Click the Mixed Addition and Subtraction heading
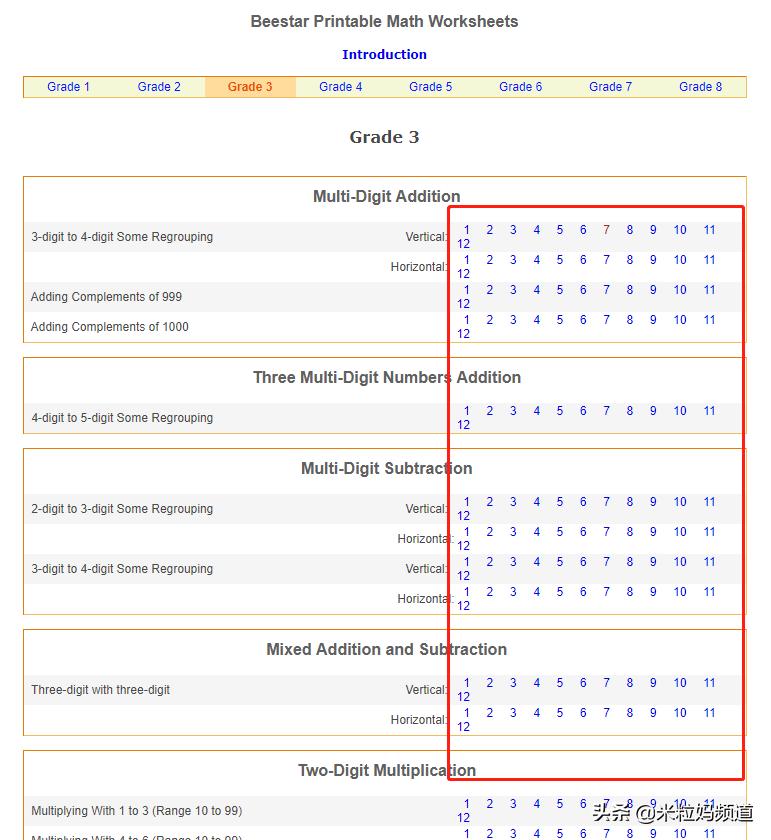771x840 pixels. coord(386,650)
